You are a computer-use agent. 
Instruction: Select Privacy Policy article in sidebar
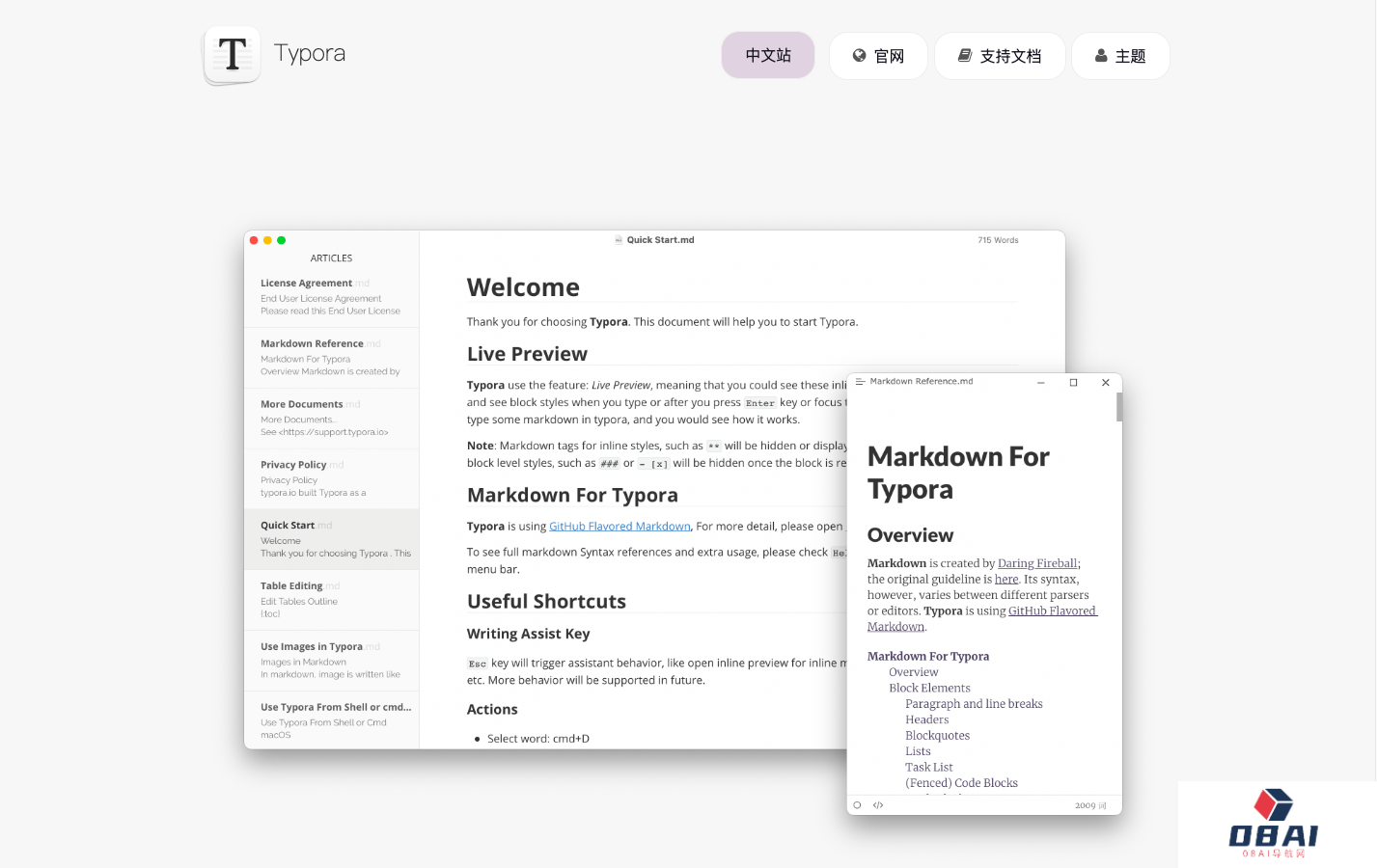point(331,479)
